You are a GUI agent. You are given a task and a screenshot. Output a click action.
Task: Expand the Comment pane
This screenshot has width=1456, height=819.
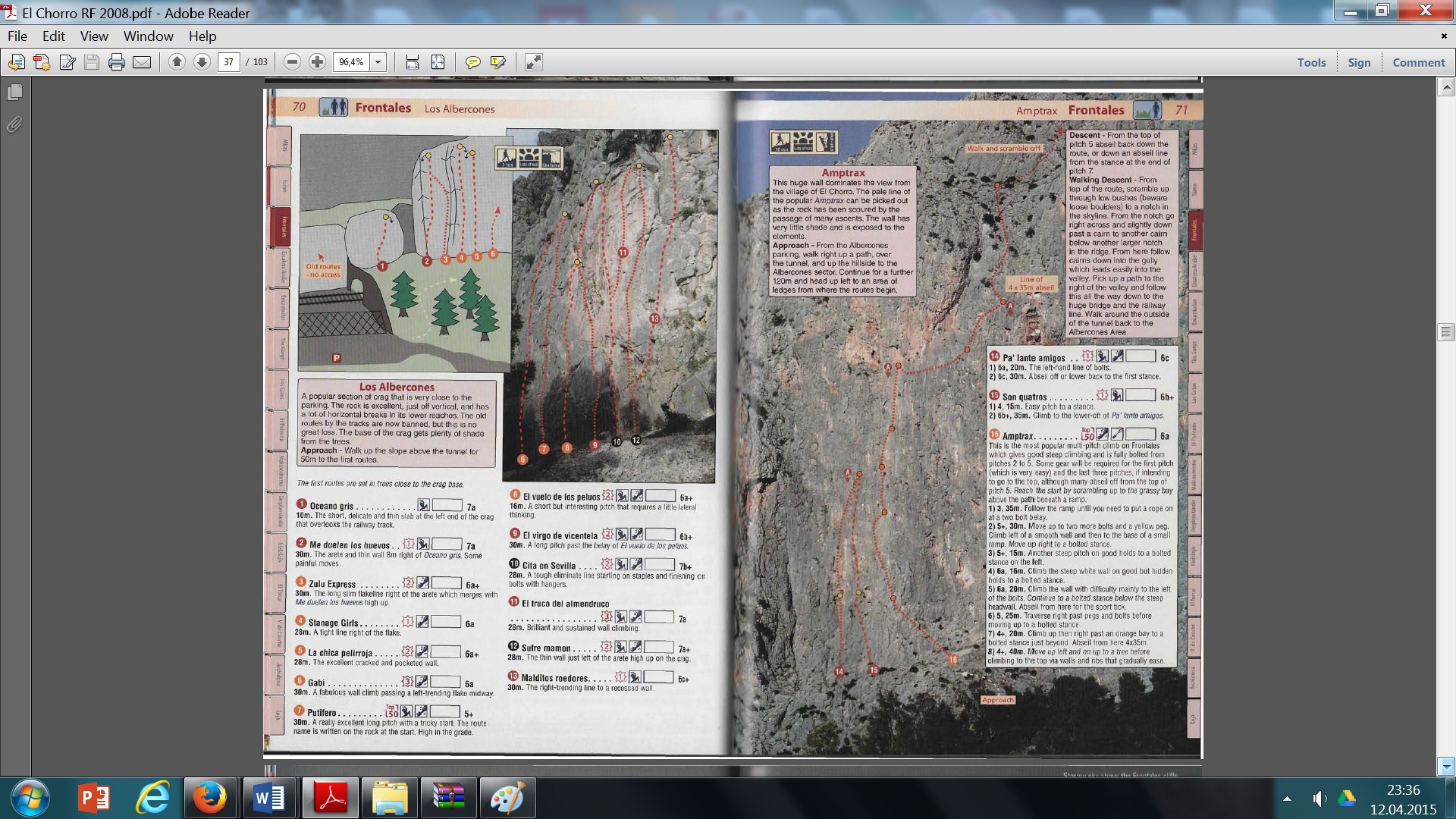(x=1418, y=62)
